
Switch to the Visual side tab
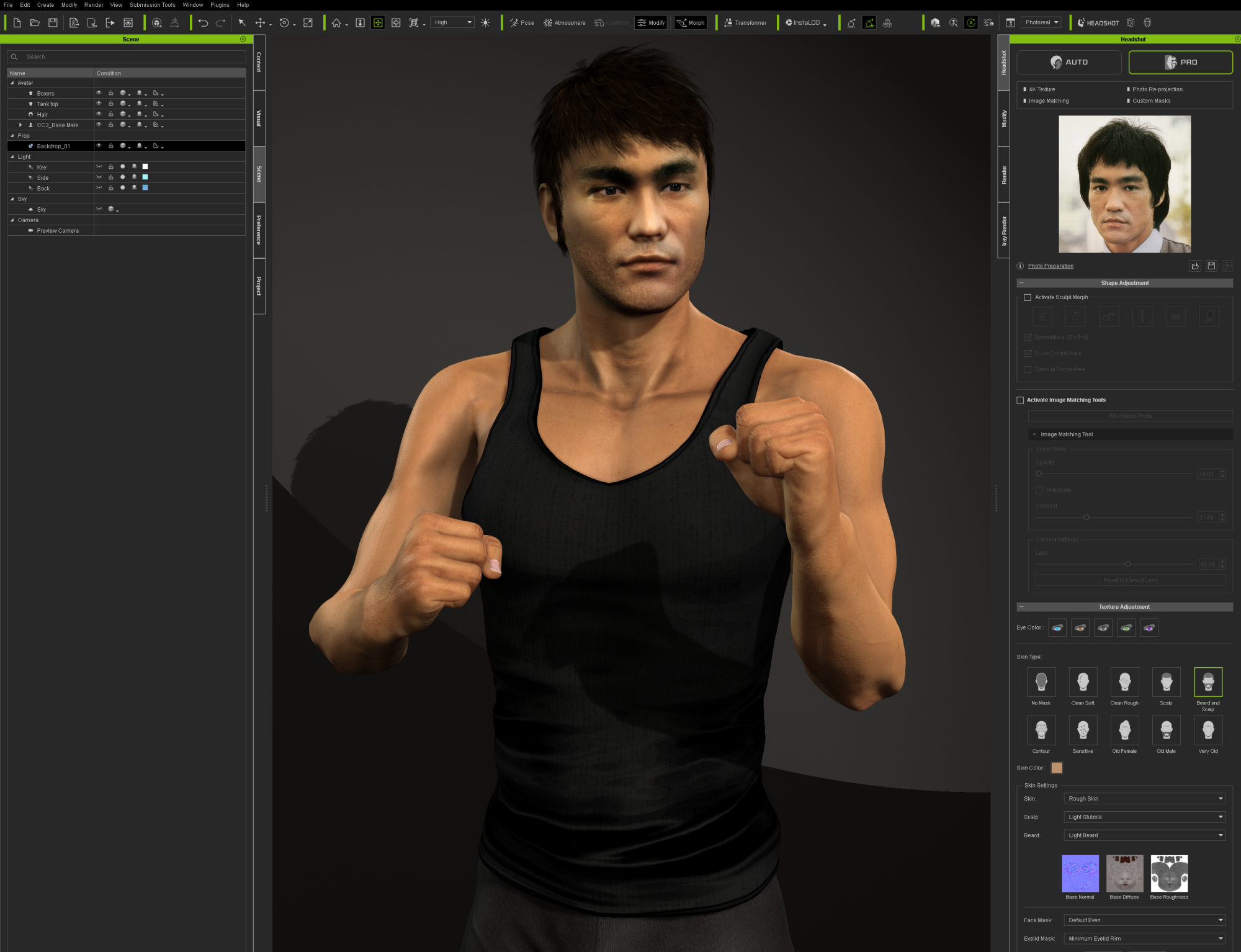coord(259,119)
